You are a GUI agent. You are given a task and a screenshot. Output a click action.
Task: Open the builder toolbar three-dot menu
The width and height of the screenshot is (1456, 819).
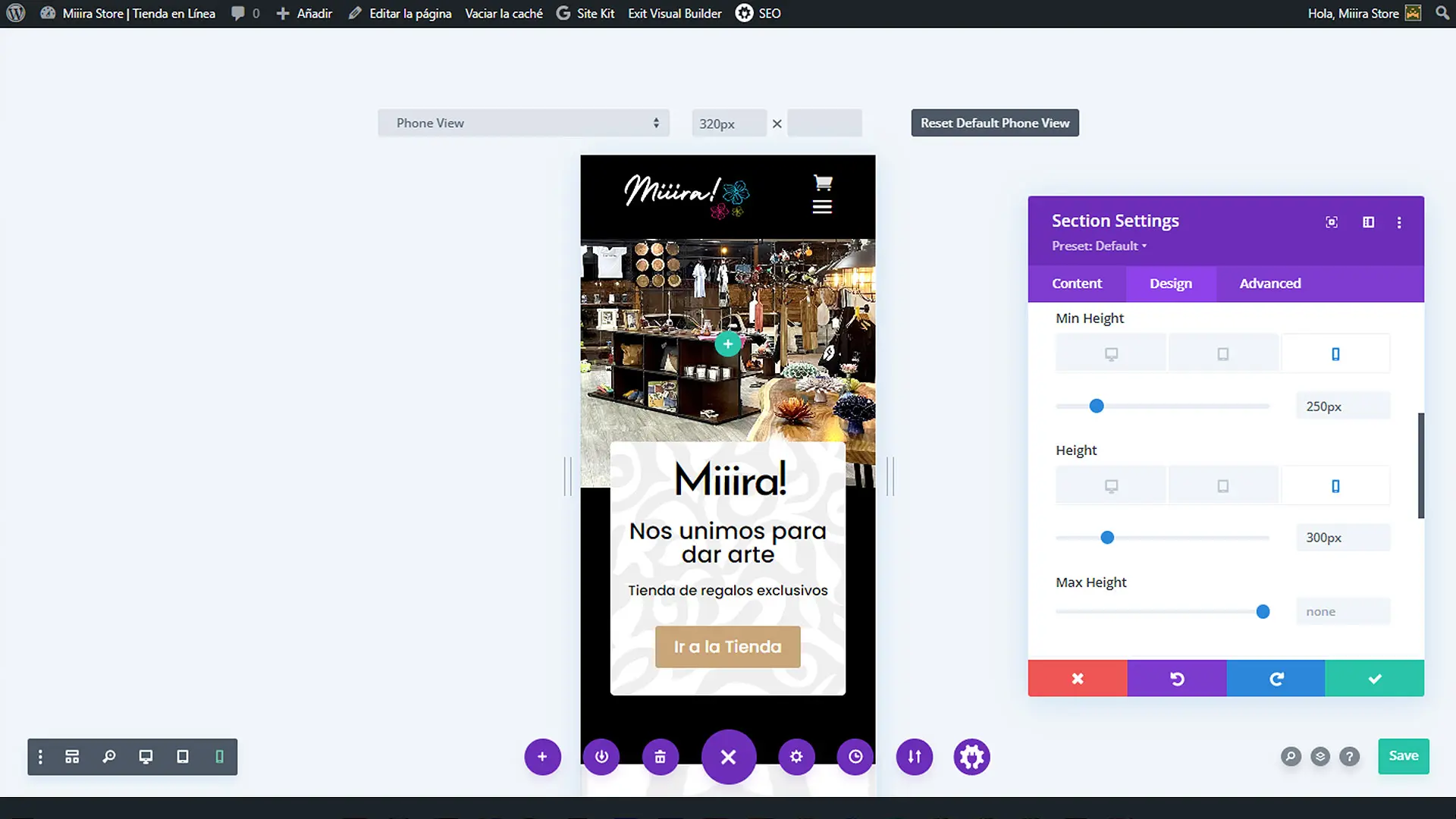[40, 757]
